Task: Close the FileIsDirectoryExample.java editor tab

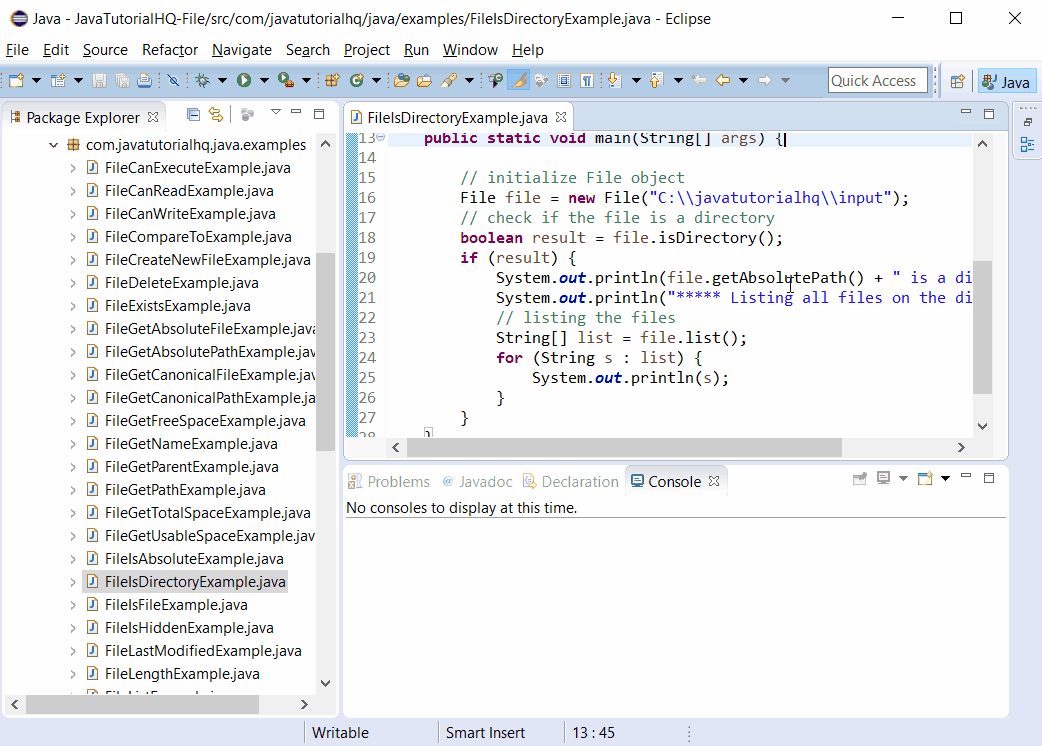Action: pyautogui.click(x=562, y=117)
